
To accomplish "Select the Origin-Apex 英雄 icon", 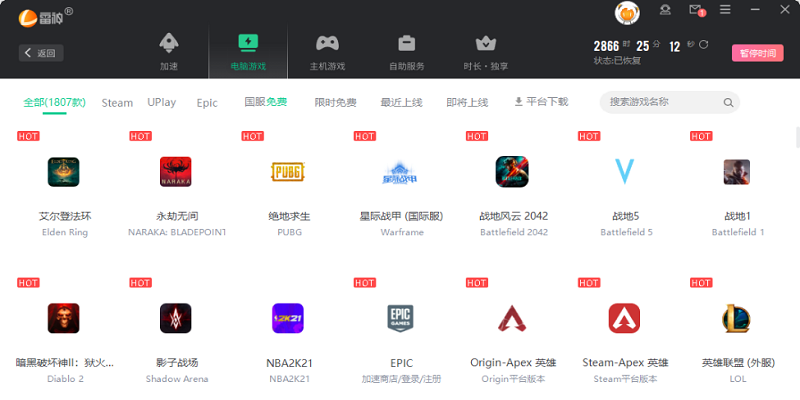I will [512, 318].
